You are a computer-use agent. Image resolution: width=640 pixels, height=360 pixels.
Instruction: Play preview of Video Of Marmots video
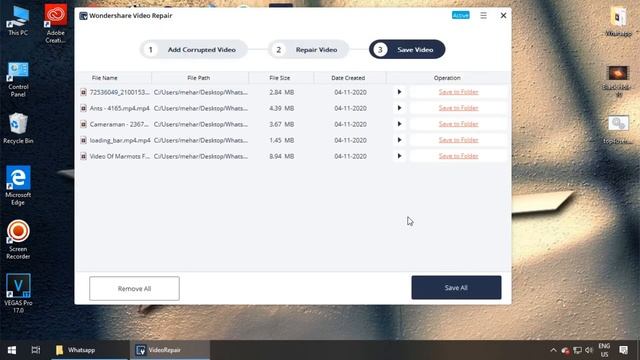point(399,156)
